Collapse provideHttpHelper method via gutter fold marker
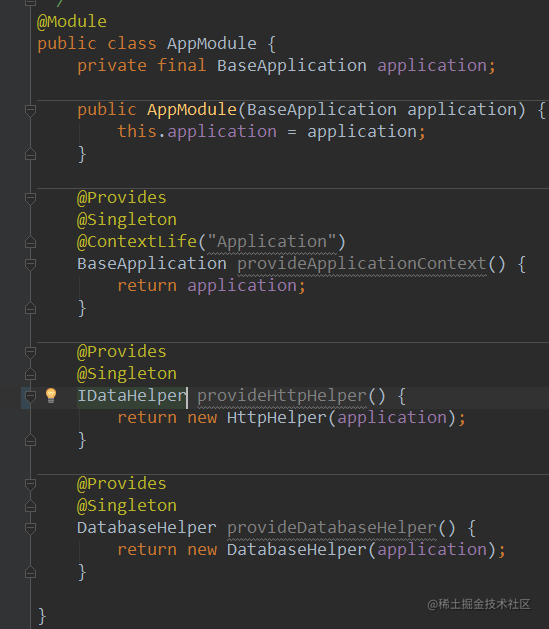 [x=30, y=396]
